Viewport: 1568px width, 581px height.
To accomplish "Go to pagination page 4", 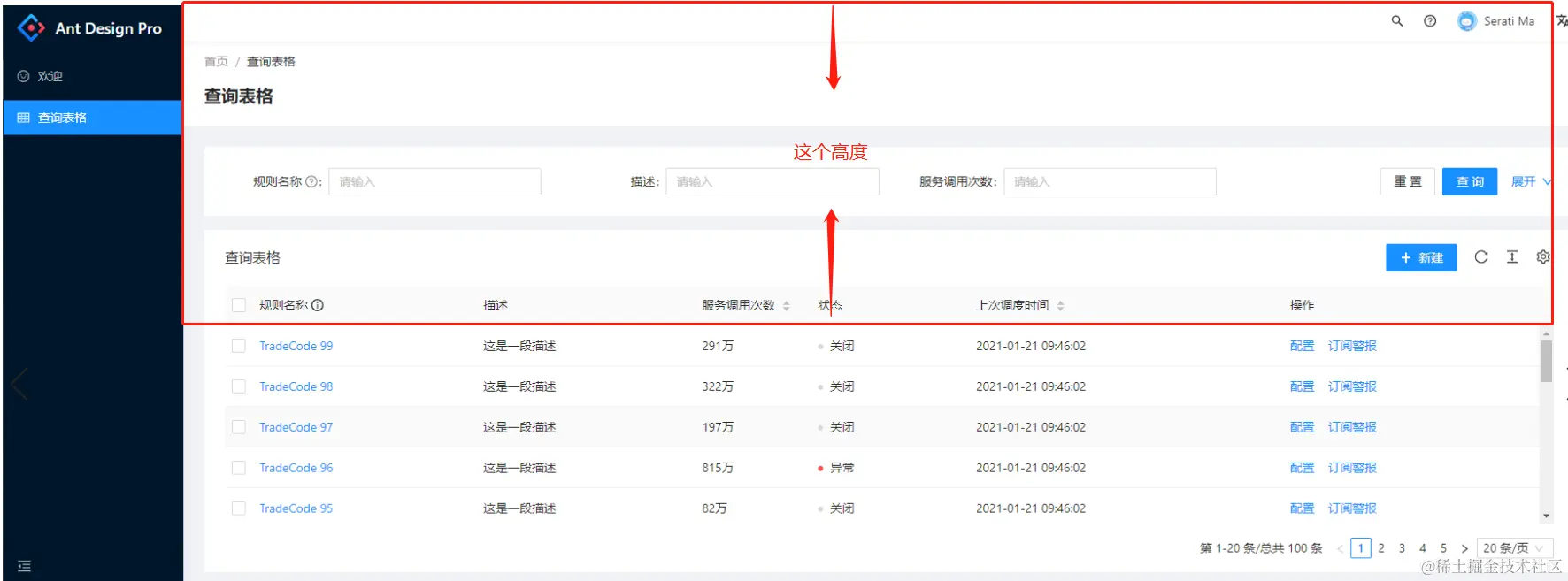I will (x=1423, y=548).
